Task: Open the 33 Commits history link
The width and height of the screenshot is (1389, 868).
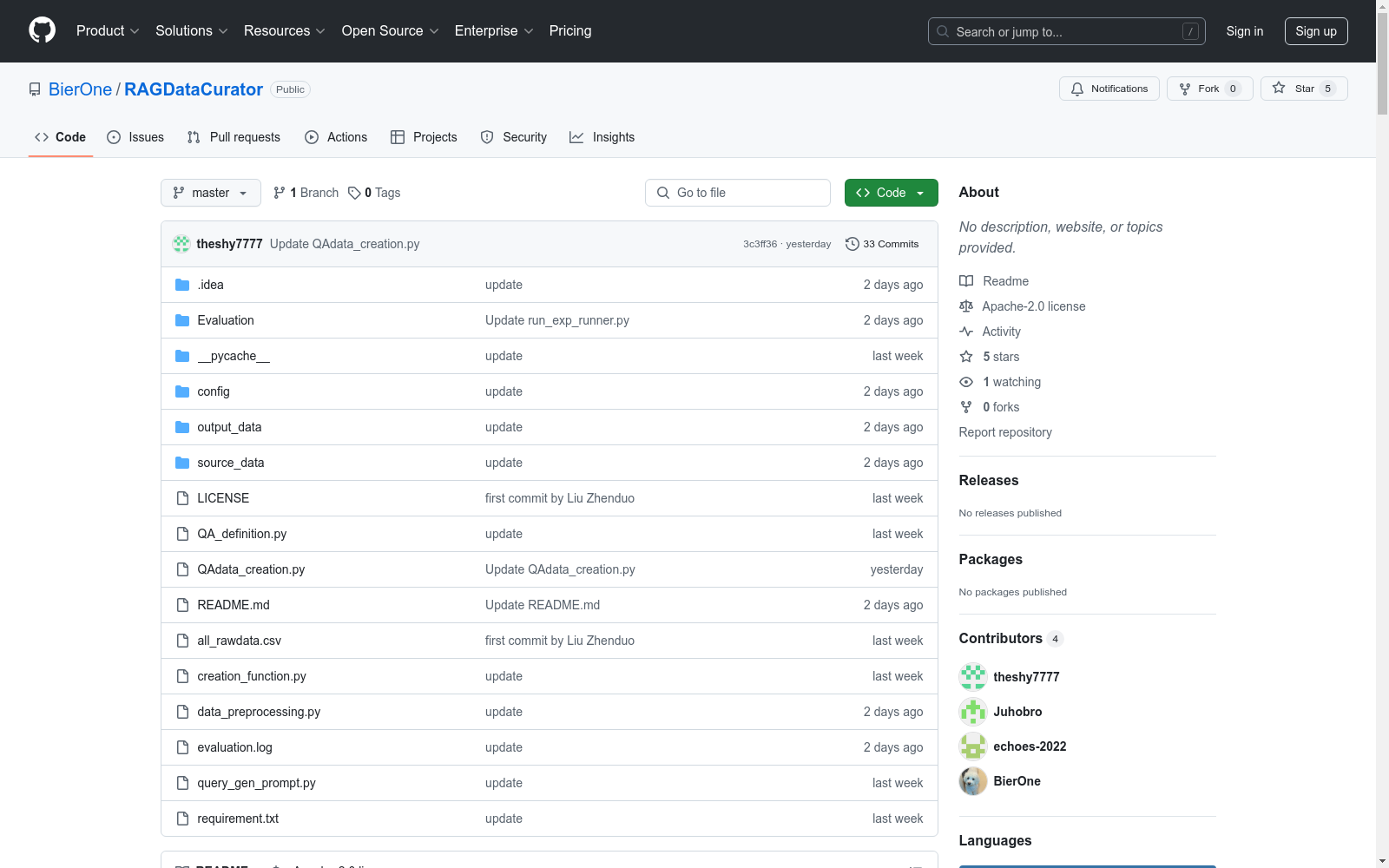Action: 882,244
